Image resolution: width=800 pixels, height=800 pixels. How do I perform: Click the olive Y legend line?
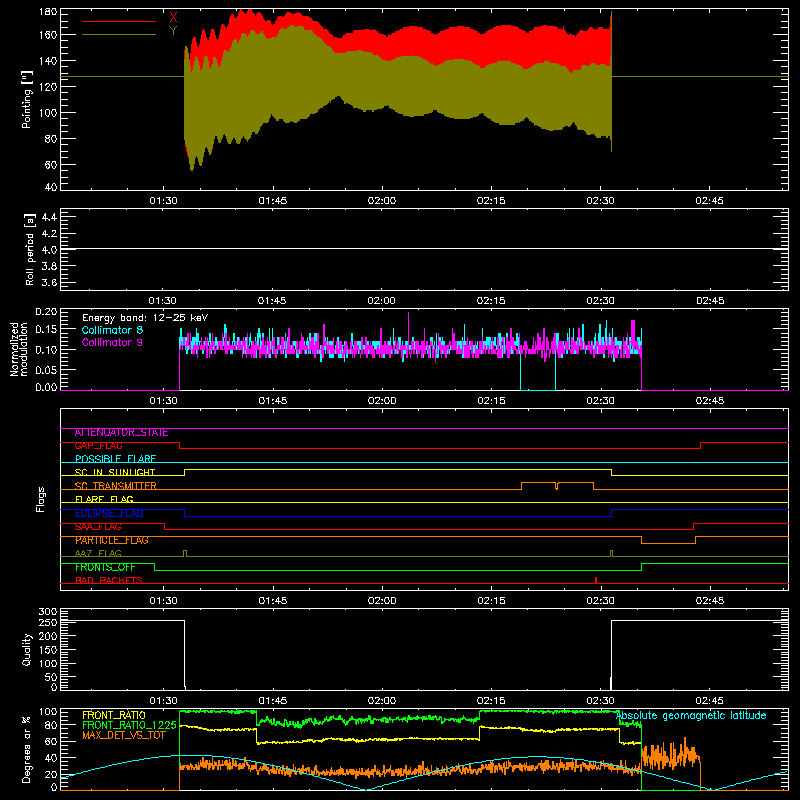point(119,34)
